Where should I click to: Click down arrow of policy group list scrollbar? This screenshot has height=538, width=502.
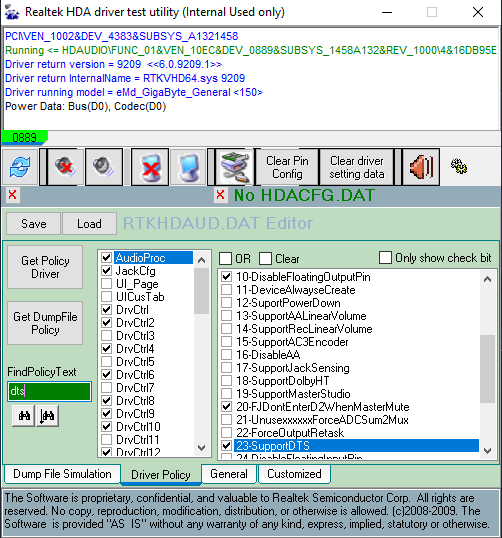click(x=202, y=448)
